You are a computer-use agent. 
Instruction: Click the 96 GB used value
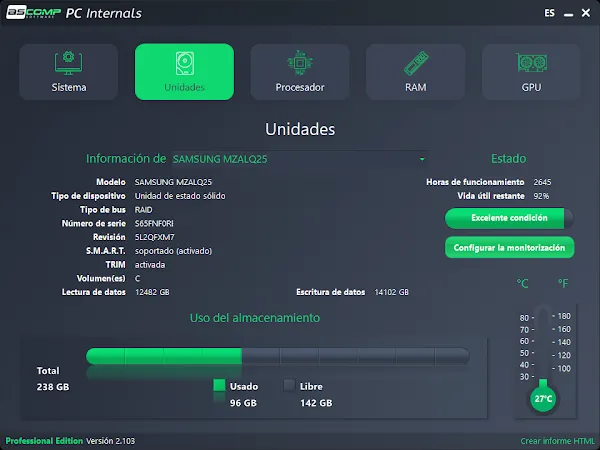click(x=243, y=403)
